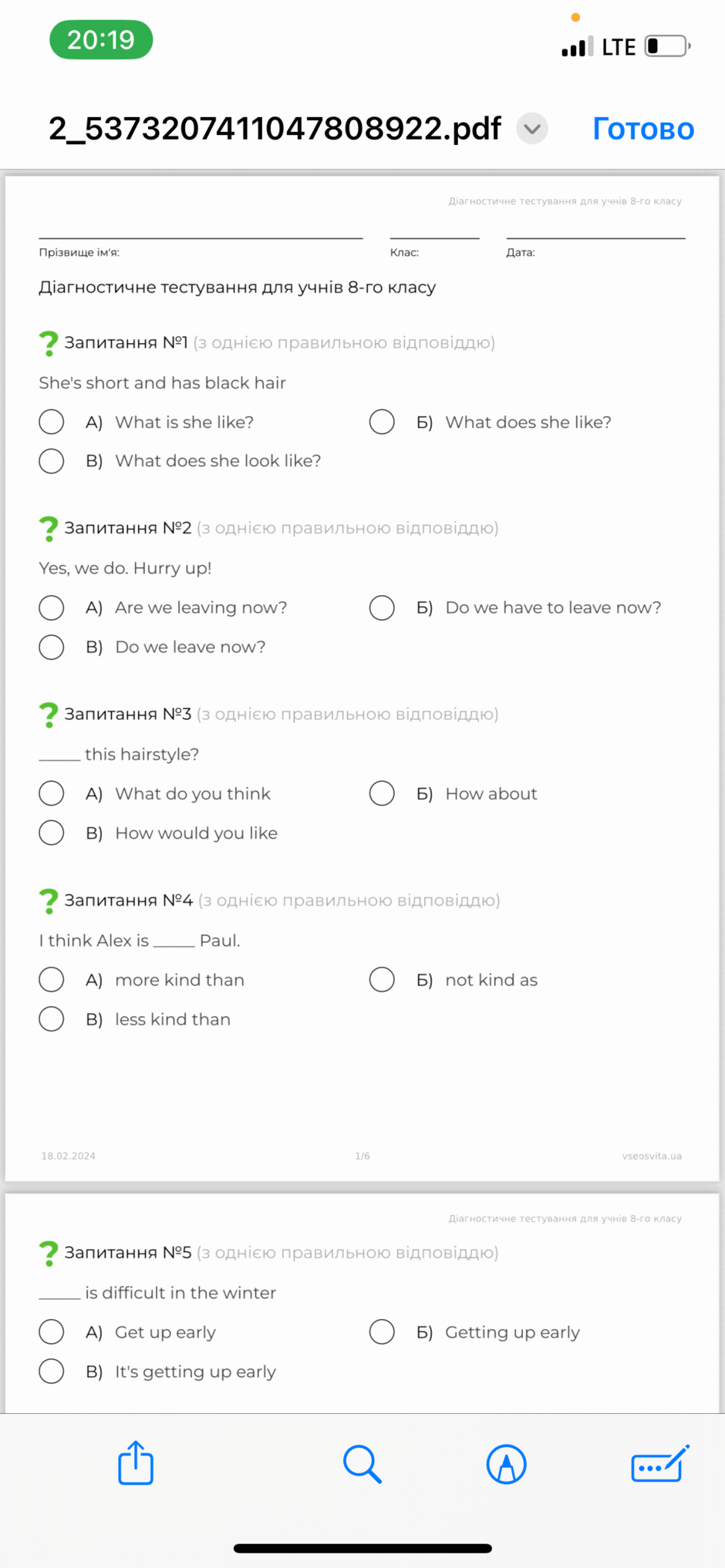Image resolution: width=725 pixels, height=1568 pixels.
Task: Choose 'Getting up early' radio option
Action: point(382,1332)
